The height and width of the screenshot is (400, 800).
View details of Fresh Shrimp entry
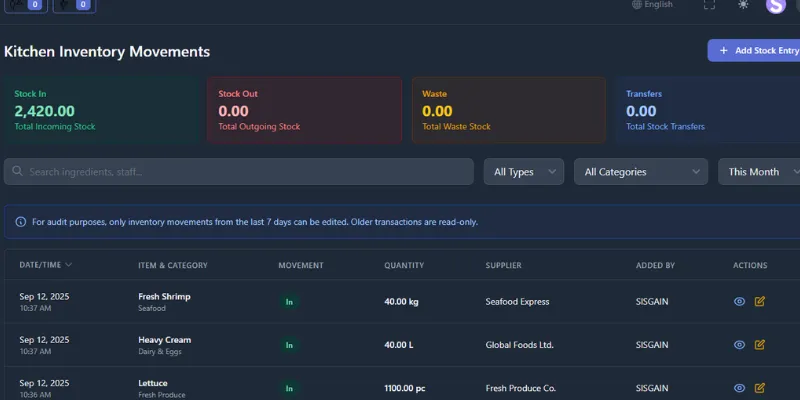click(x=740, y=301)
